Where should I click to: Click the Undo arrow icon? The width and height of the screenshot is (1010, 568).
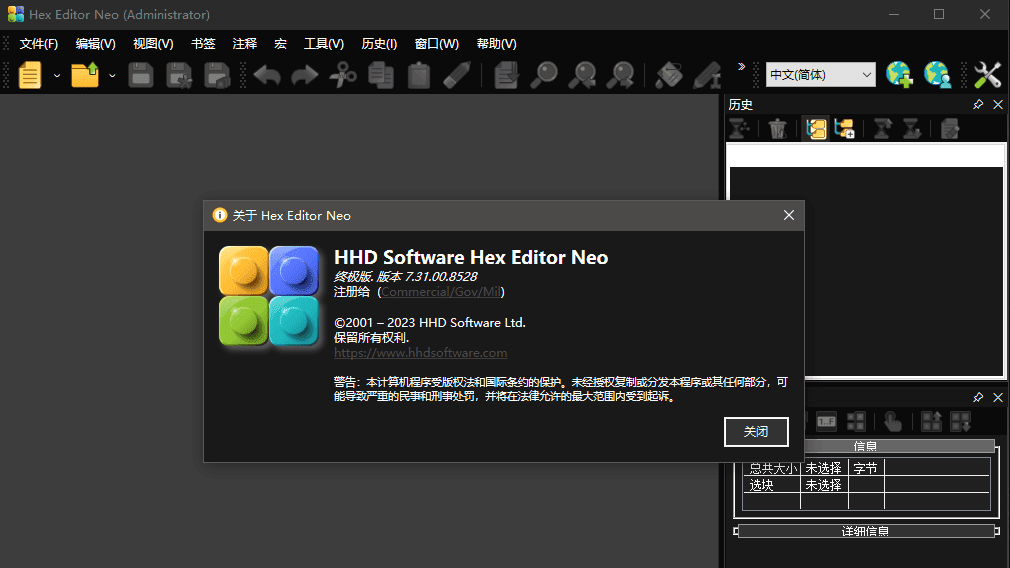pyautogui.click(x=267, y=75)
